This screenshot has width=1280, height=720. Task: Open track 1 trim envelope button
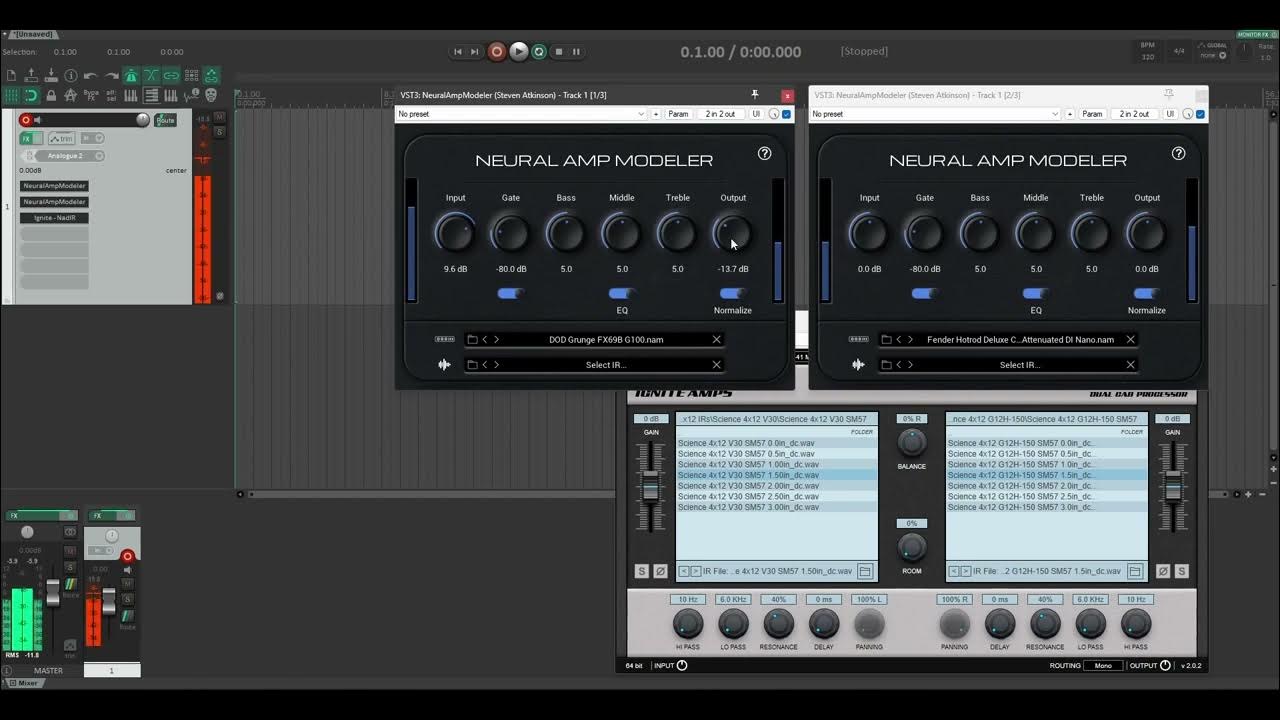point(62,138)
